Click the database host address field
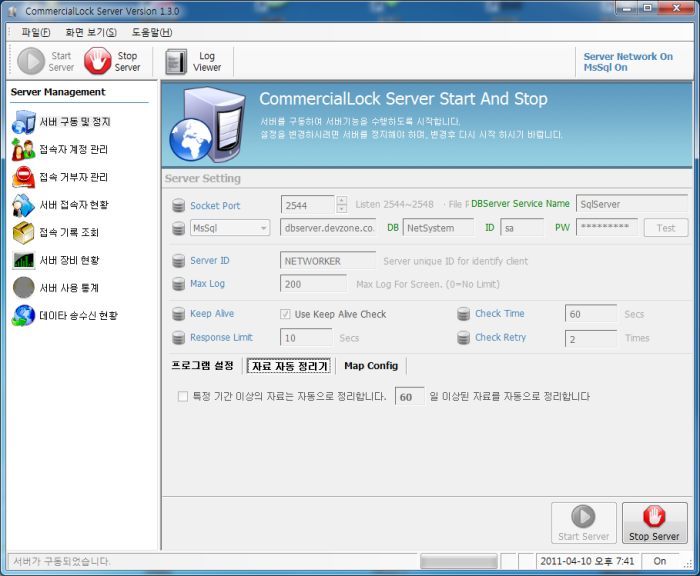Viewport: 700px width, 576px height. (x=328, y=228)
